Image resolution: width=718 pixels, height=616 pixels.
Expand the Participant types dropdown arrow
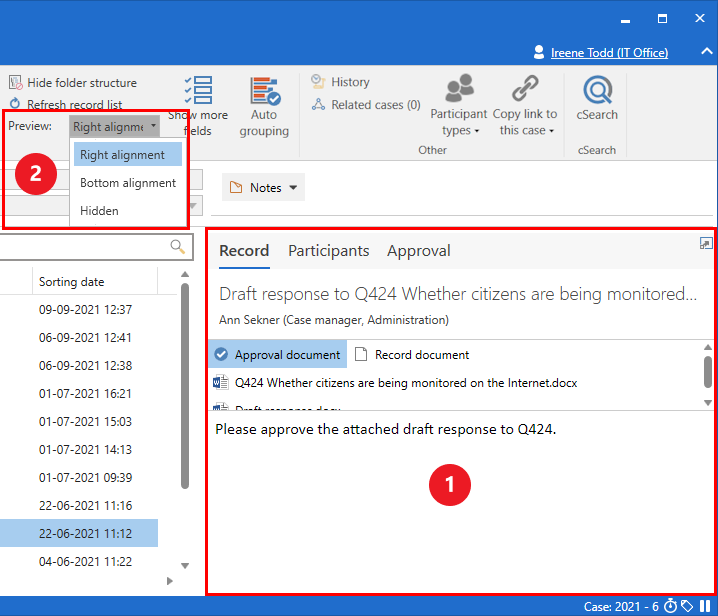click(477, 131)
